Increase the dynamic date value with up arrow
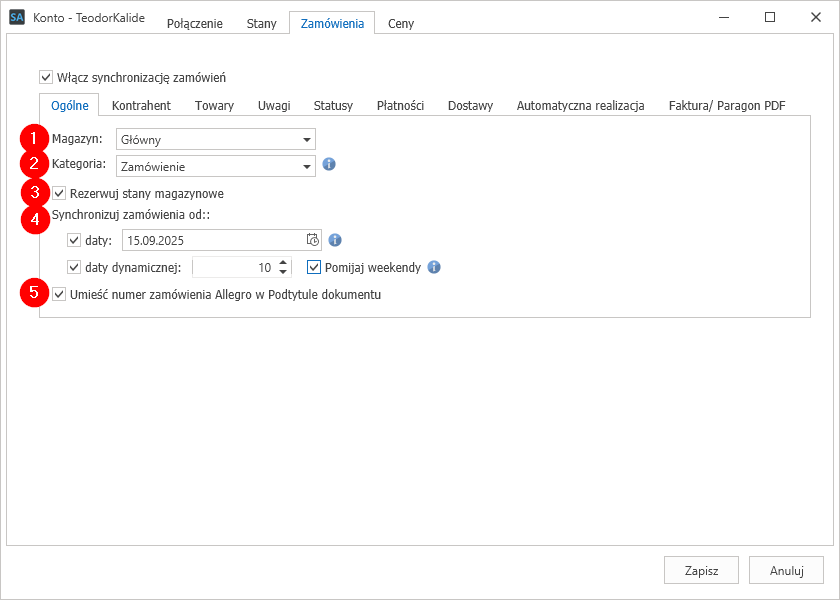The image size is (840, 600). [283, 262]
